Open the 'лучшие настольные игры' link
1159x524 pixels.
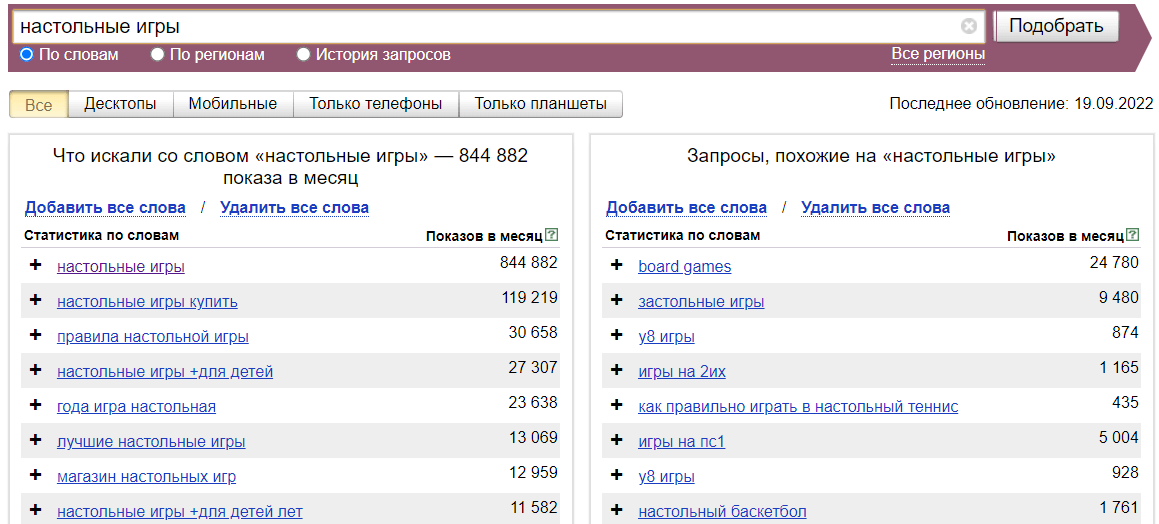pyautogui.click(x=151, y=442)
